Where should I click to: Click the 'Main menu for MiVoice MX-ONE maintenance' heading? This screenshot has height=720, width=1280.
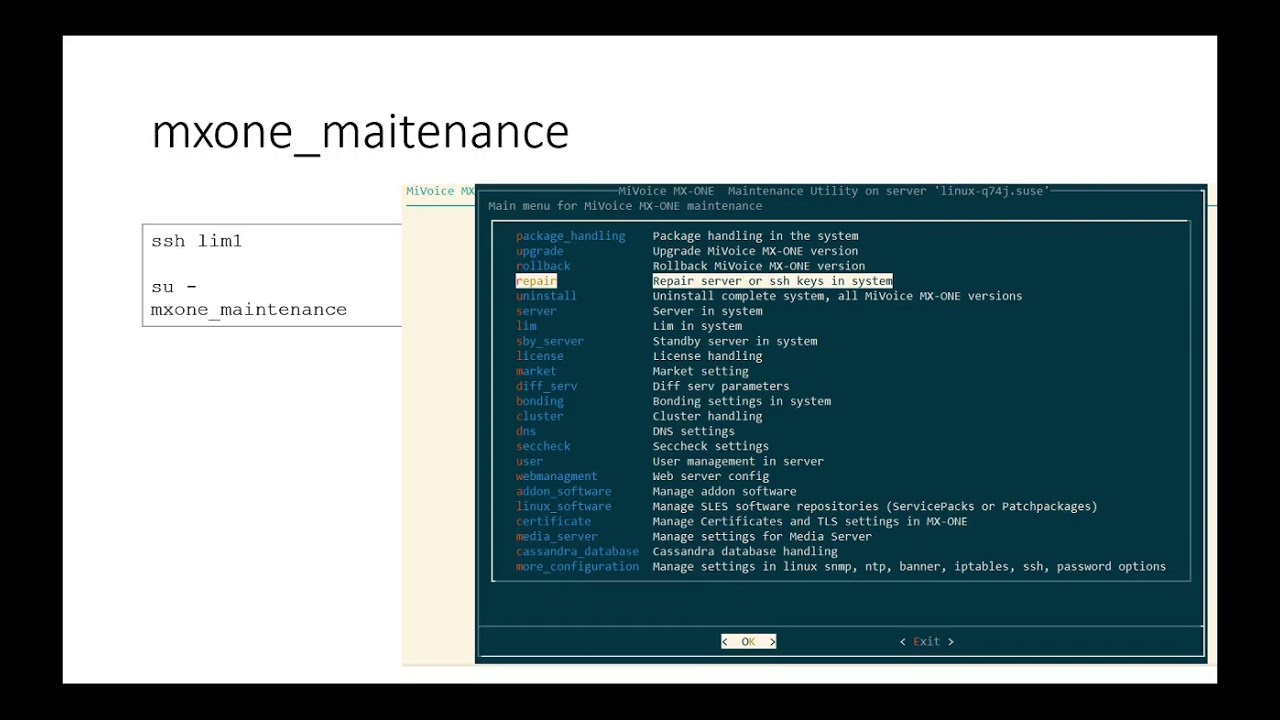pos(625,206)
